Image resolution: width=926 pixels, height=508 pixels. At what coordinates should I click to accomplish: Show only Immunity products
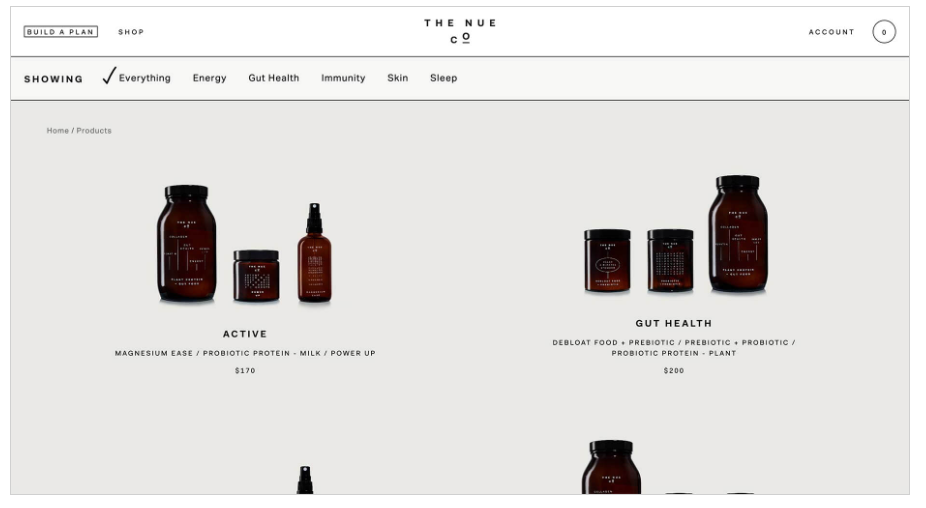343,78
